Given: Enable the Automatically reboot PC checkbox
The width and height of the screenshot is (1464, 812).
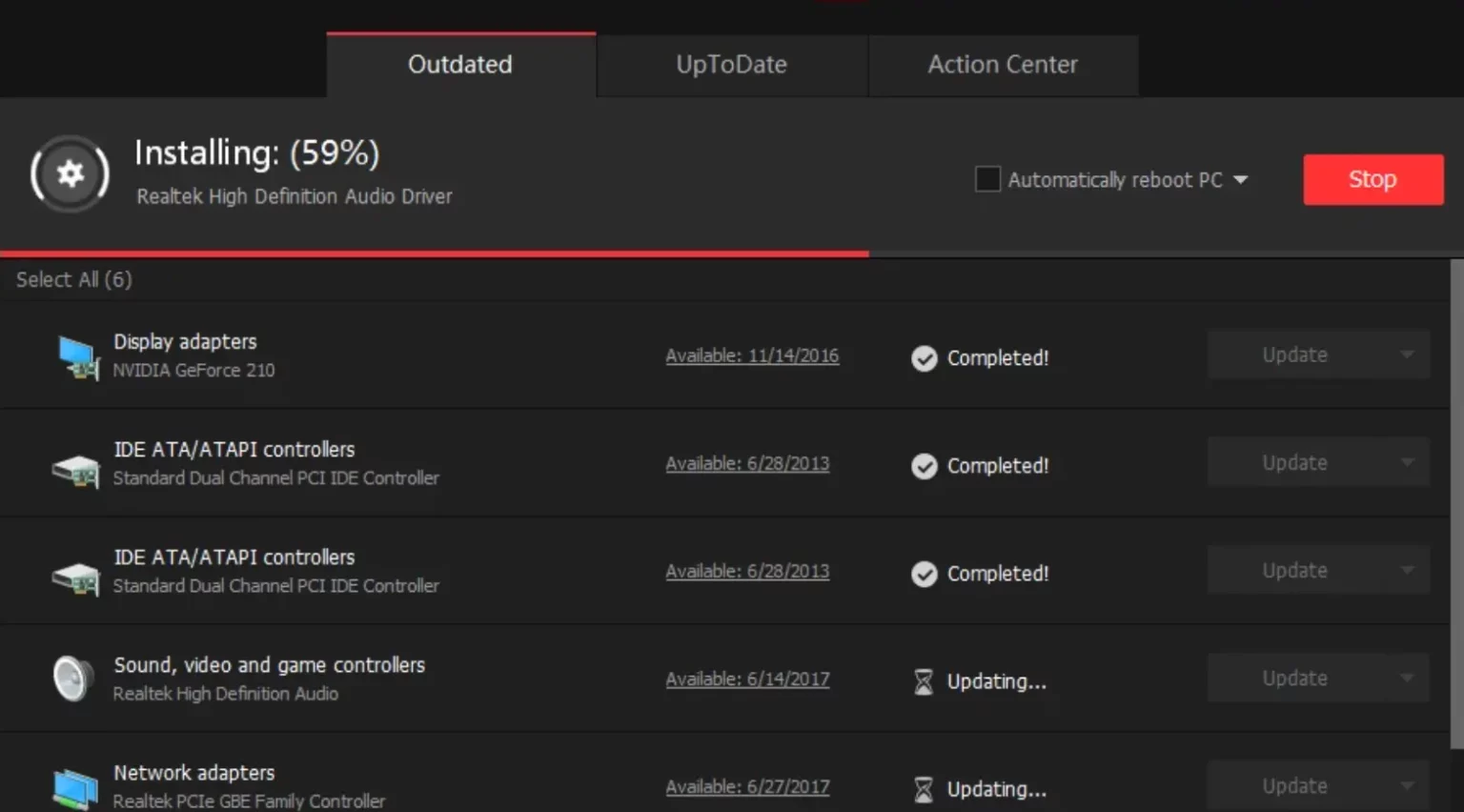Looking at the screenshot, I should coord(987,179).
